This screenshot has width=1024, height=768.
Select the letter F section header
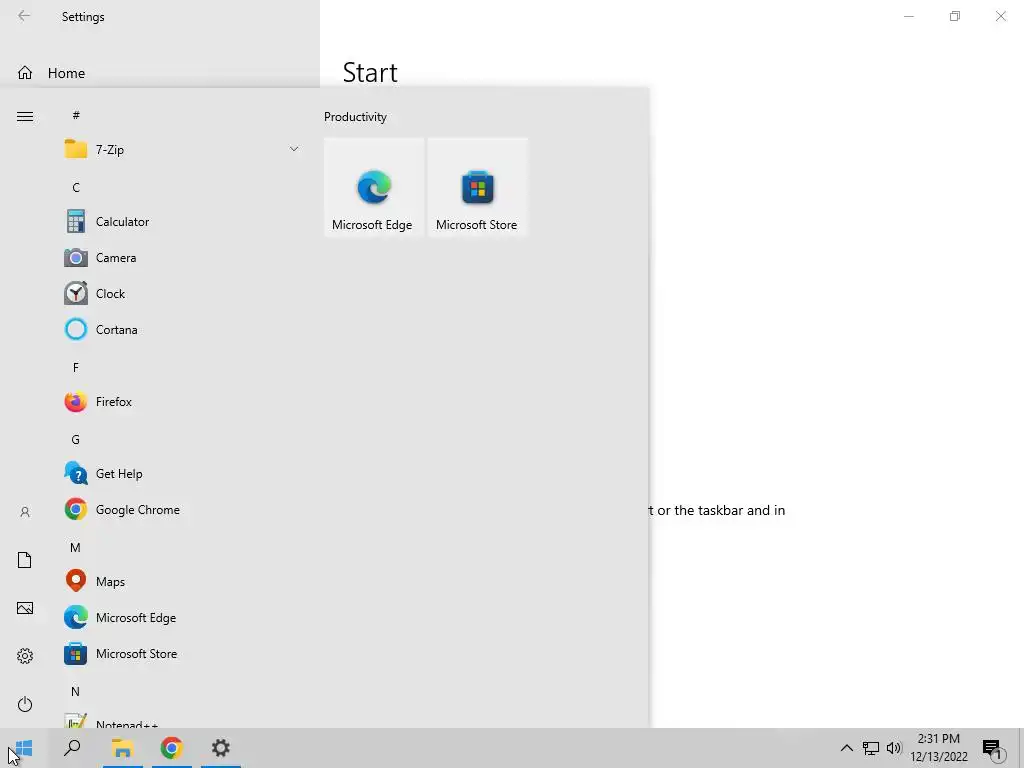coord(76,368)
